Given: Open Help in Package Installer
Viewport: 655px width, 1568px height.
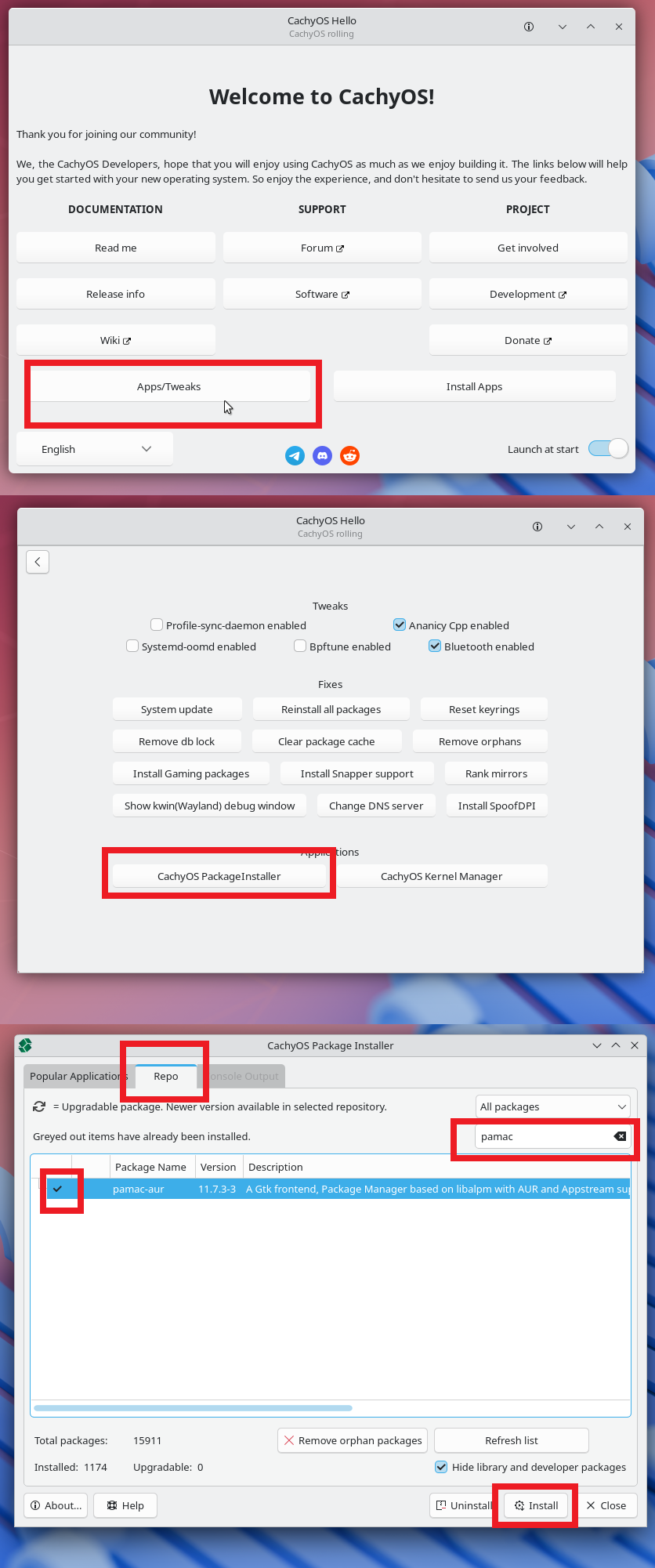Looking at the screenshot, I should [125, 1505].
